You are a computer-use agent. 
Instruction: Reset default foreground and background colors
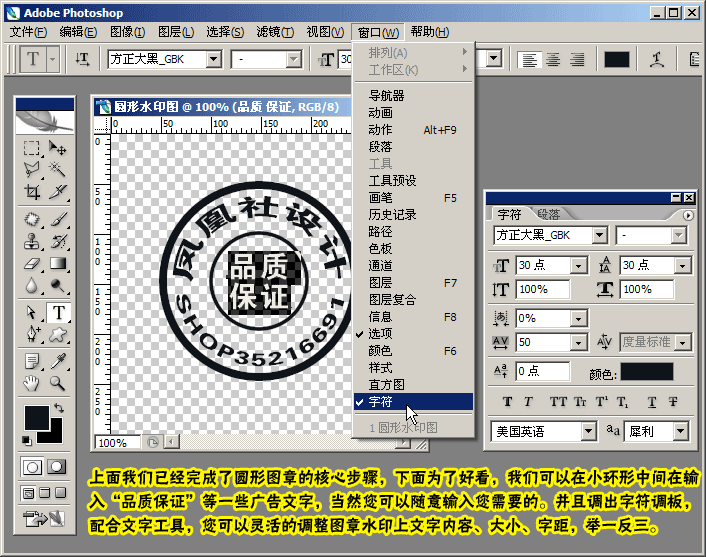(x=27, y=440)
